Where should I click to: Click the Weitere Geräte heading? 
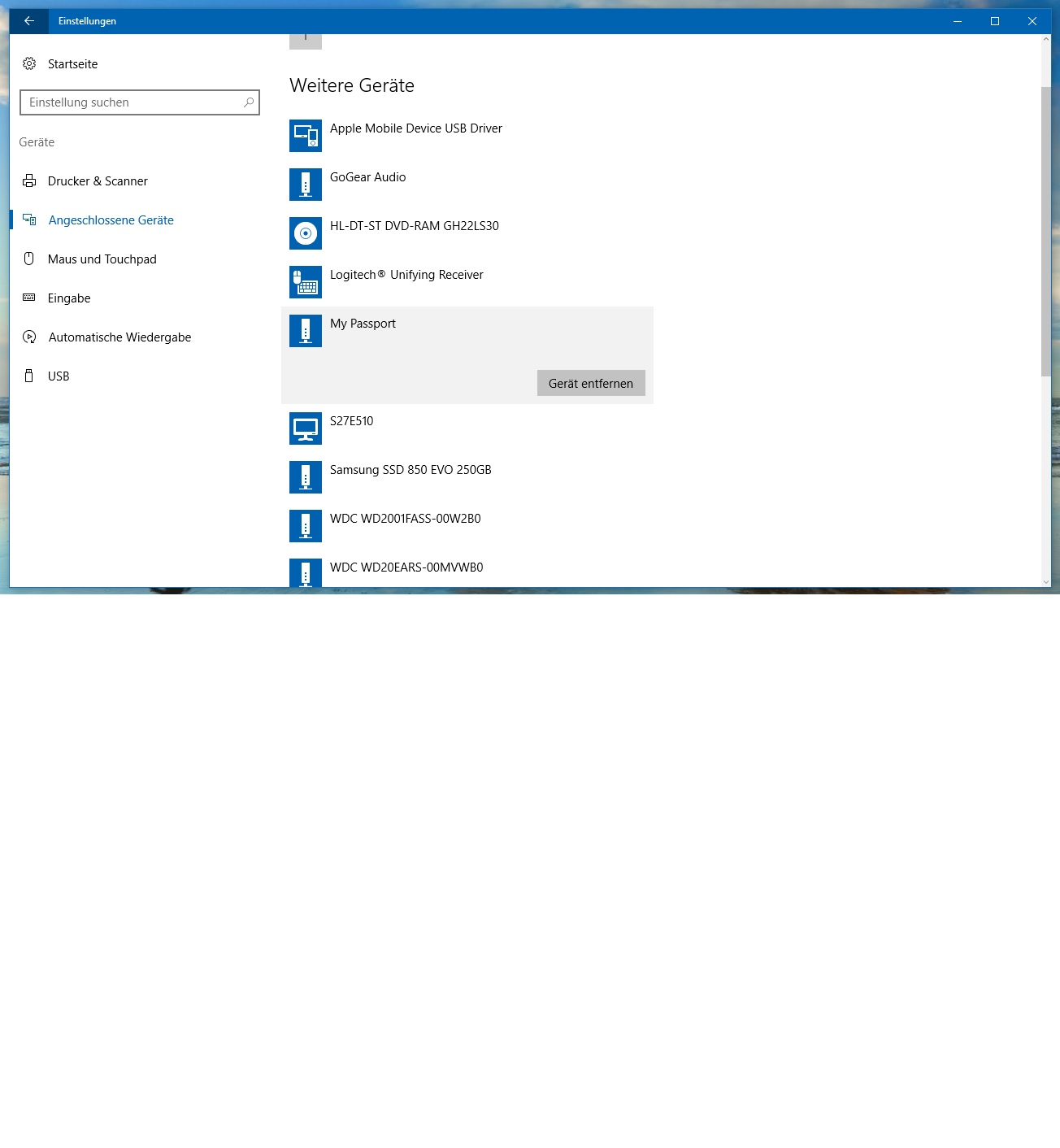(352, 85)
